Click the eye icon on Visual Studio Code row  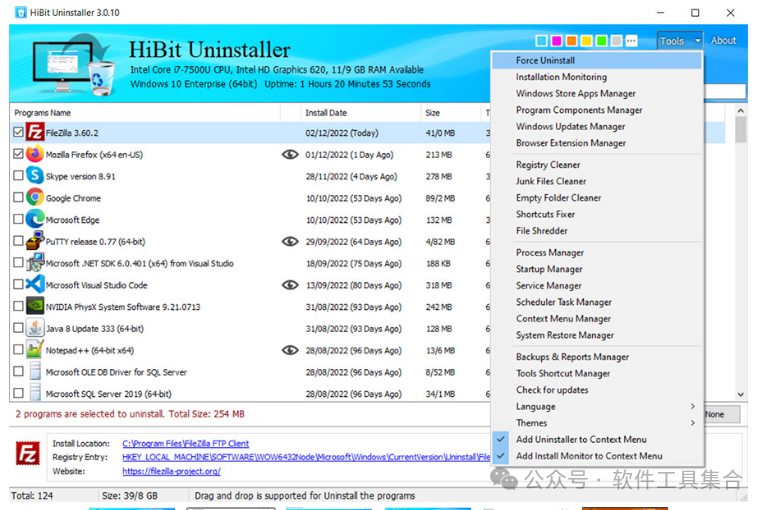290,285
